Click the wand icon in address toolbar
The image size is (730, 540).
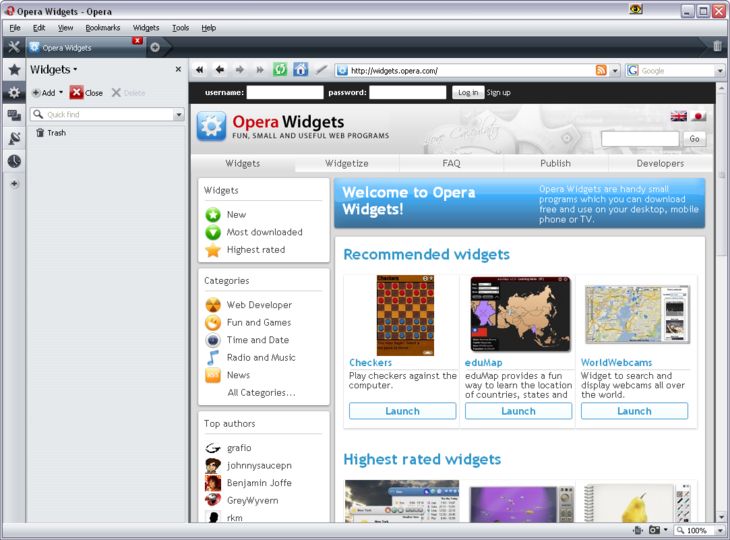pos(321,70)
